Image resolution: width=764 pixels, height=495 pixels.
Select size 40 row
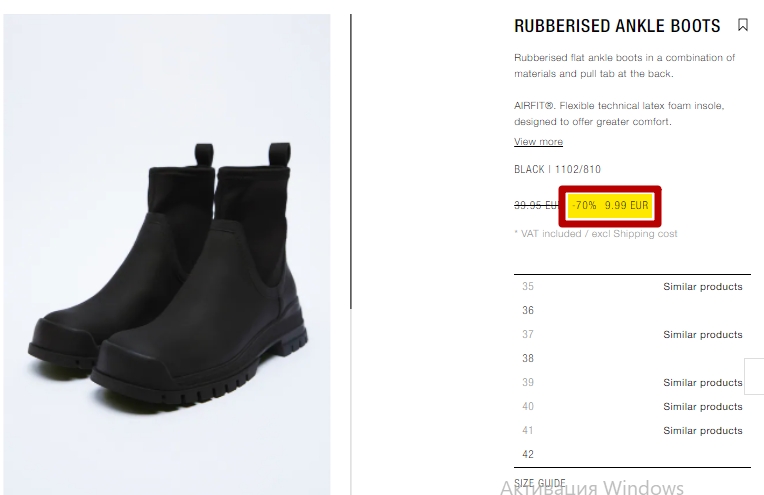pyautogui.click(x=632, y=406)
